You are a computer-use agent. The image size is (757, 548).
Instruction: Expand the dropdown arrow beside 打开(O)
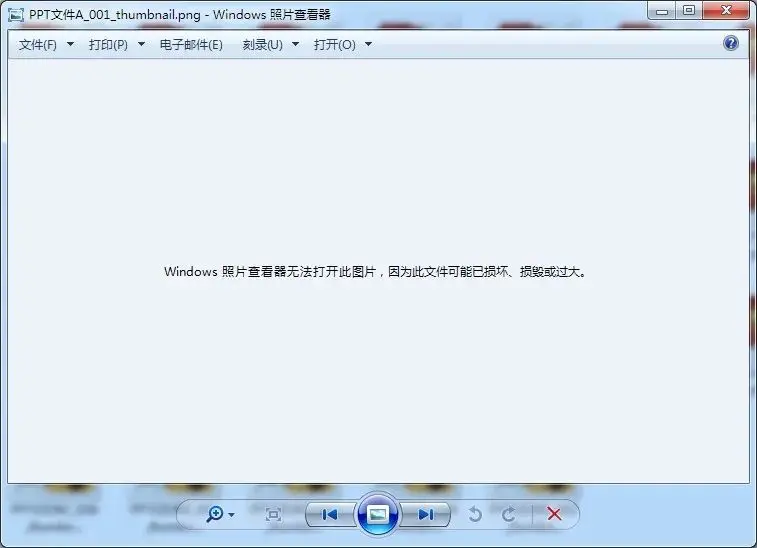pos(368,44)
